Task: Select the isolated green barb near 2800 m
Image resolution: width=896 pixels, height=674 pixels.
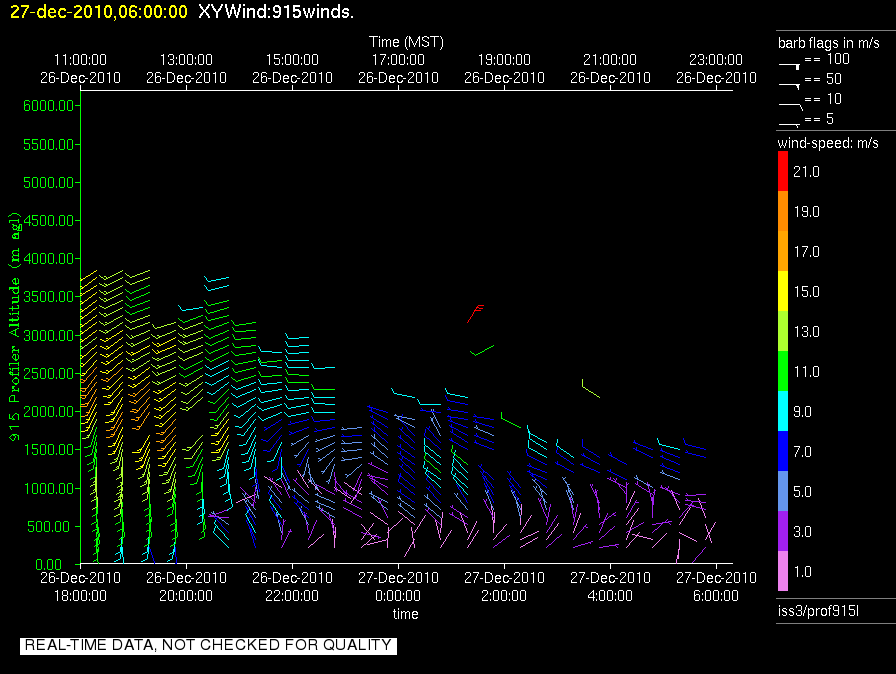Action: [x=481, y=350]
